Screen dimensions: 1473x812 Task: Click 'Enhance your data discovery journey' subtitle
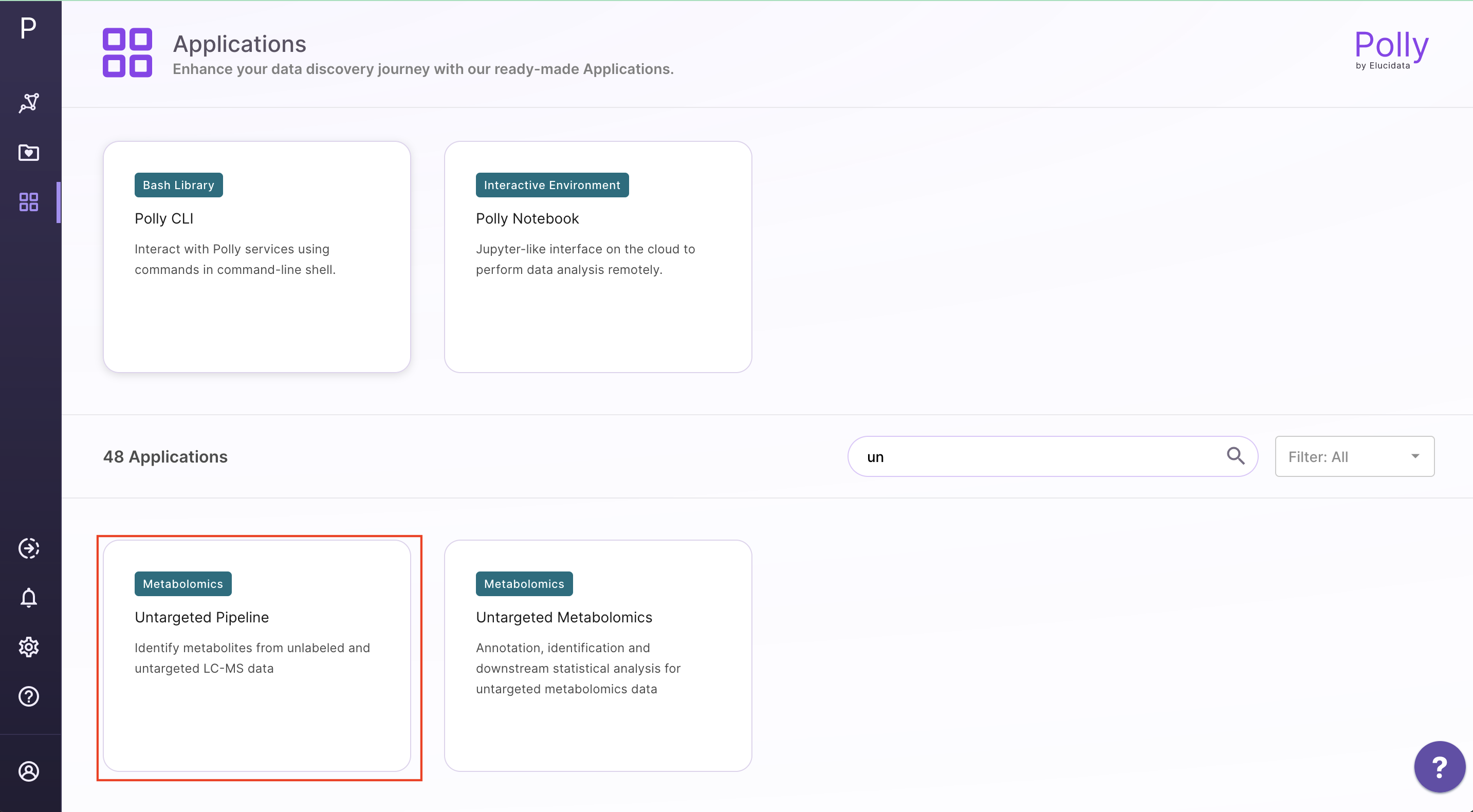[x=423, y=69]
